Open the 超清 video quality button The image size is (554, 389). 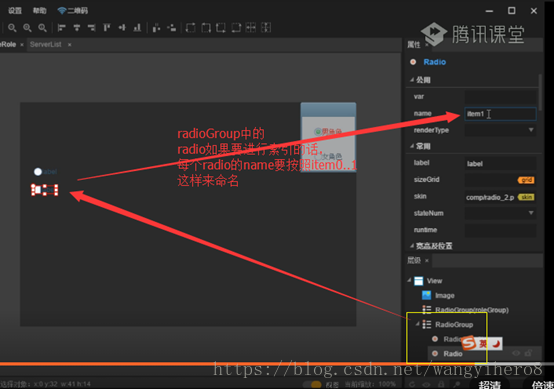tap(490, 385)
